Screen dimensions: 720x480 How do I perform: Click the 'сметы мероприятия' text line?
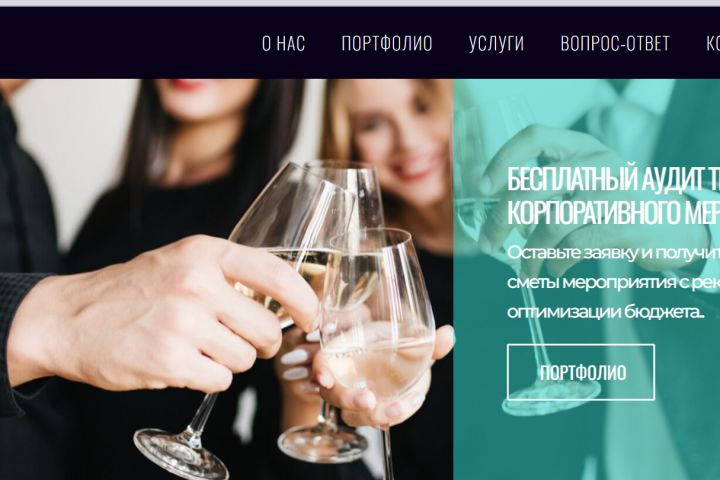pyautogui.click(x=613, y=282)
